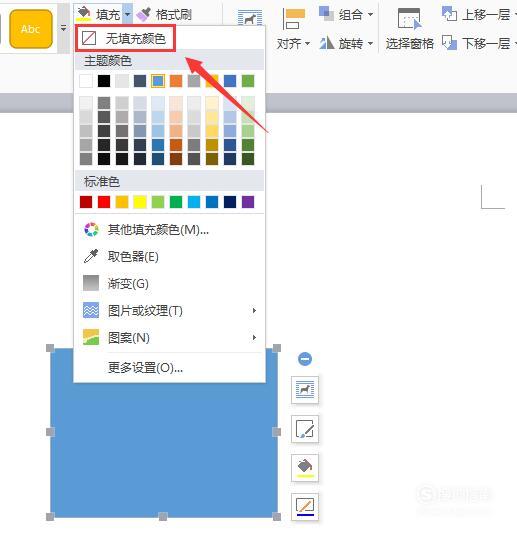The image size is (517, 541).
Task: Expand Picture or Texture submenu arrow
Action: [x=254, y=311]
